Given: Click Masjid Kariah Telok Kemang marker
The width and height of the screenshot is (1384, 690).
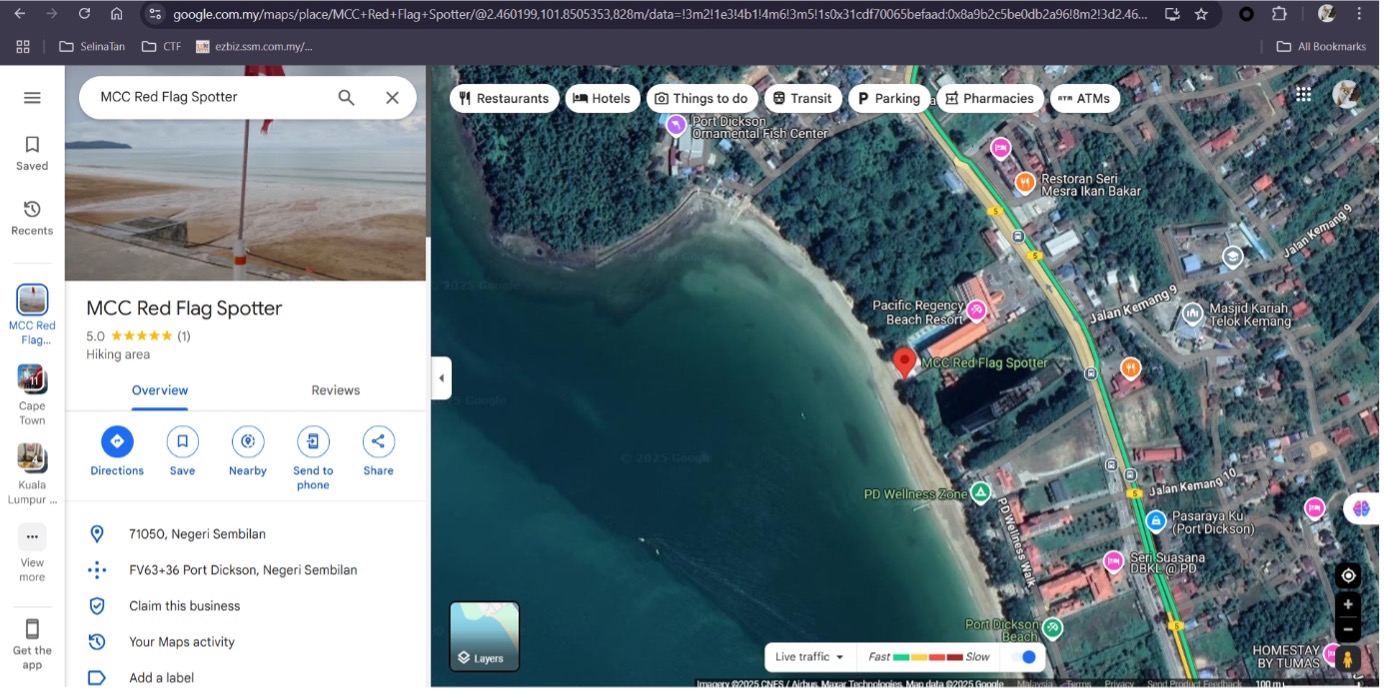Looking at the screenshot, I should [1192, 314].
